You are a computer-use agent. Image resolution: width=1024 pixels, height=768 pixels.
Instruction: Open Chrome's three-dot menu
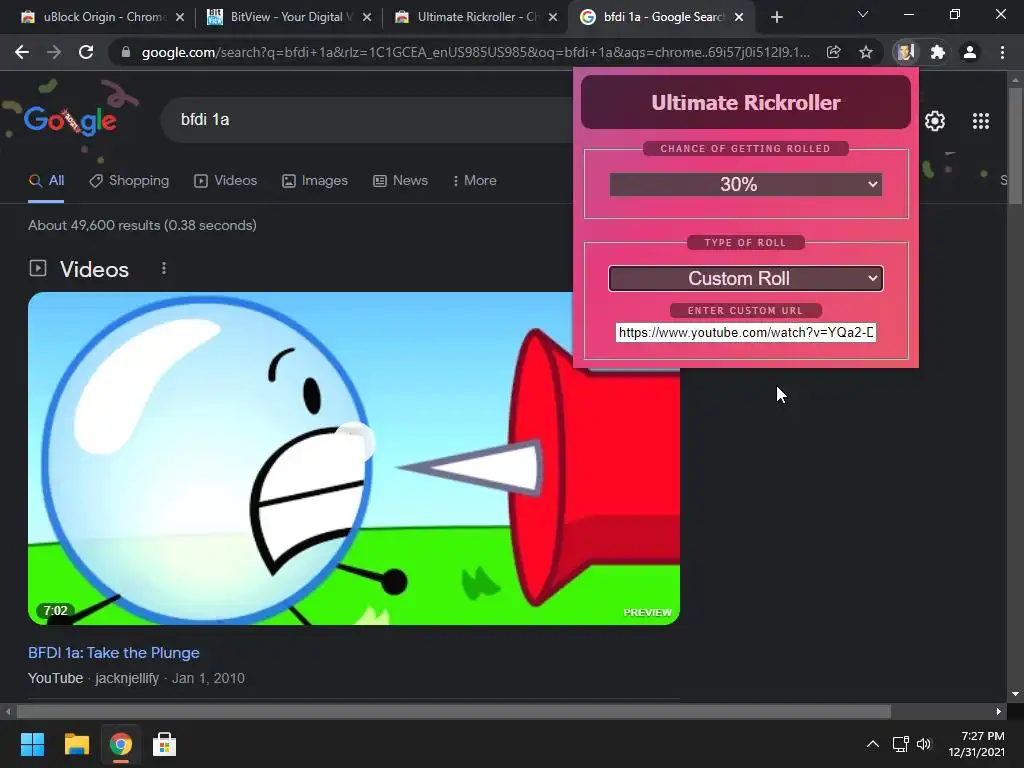1002,52
